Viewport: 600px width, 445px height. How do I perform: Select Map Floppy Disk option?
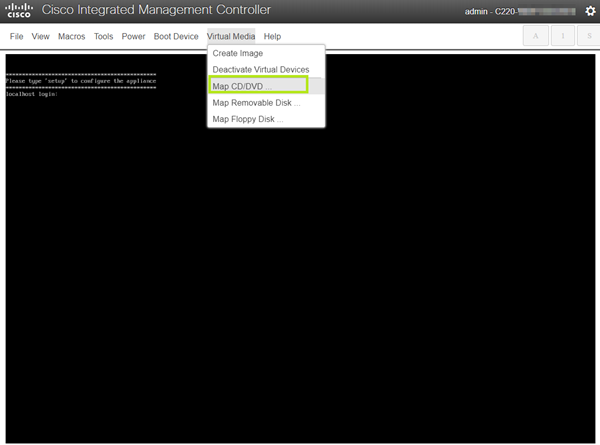[x=266, y=119]
